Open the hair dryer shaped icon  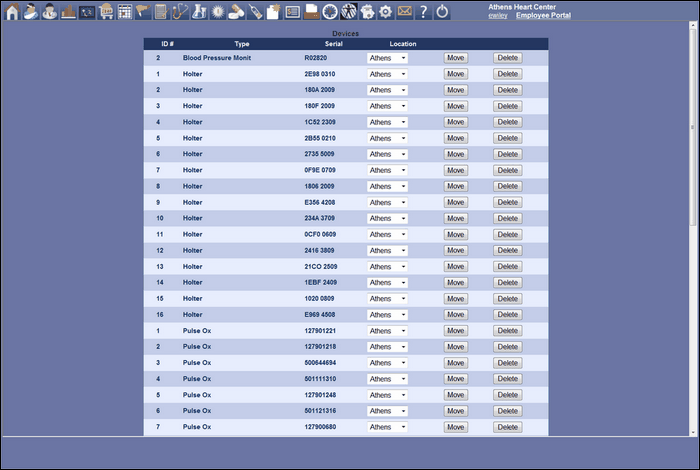tap(143, 12)
